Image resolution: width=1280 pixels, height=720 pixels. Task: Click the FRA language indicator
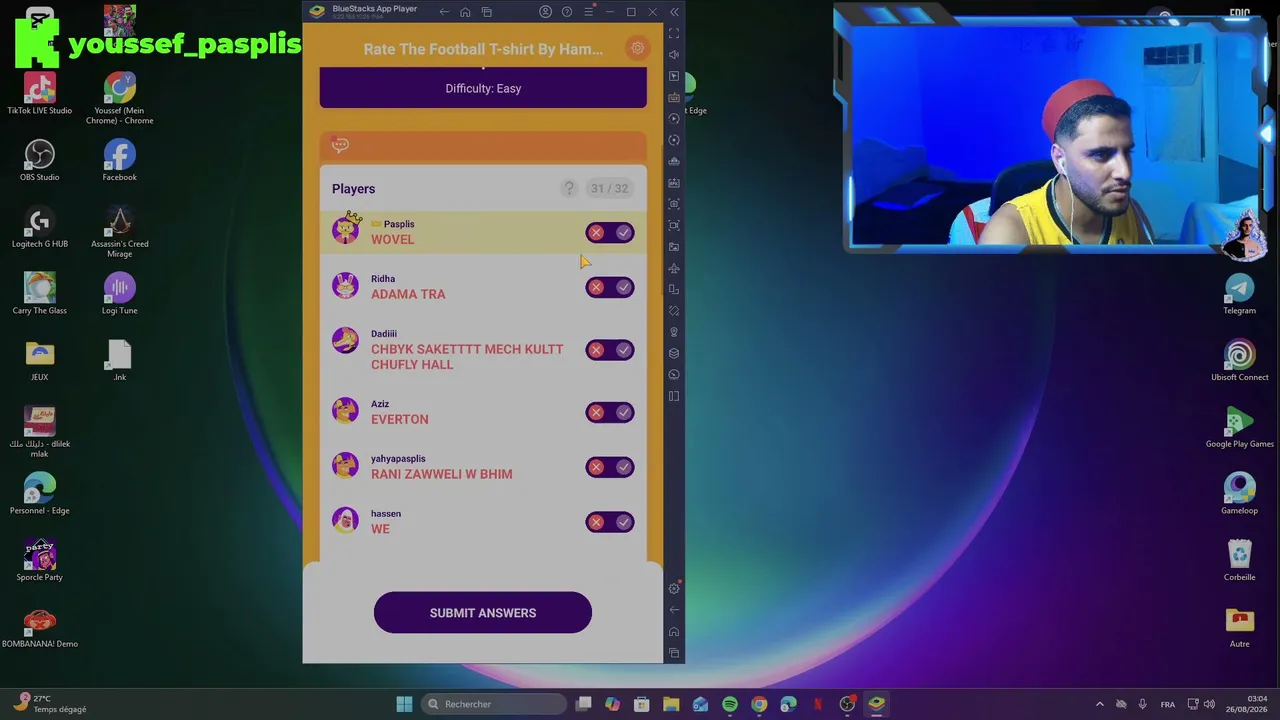(x=1167, y=704)
